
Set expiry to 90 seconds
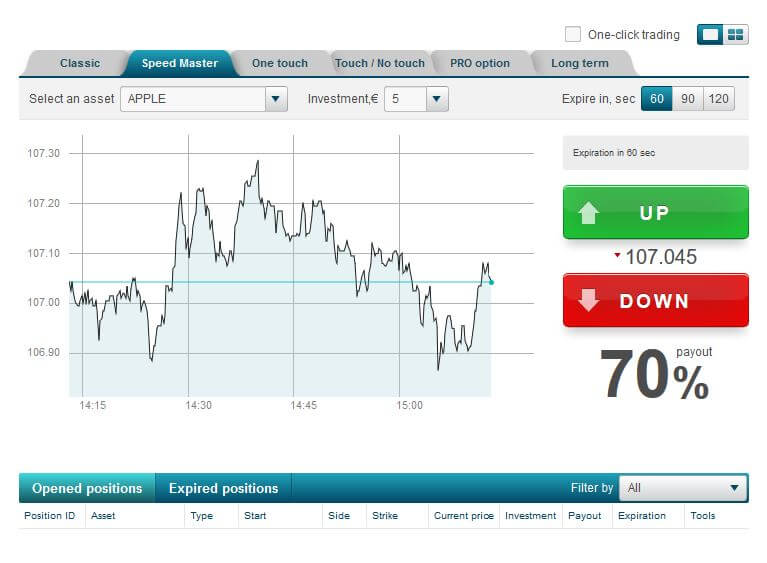(x=688, y=99)
